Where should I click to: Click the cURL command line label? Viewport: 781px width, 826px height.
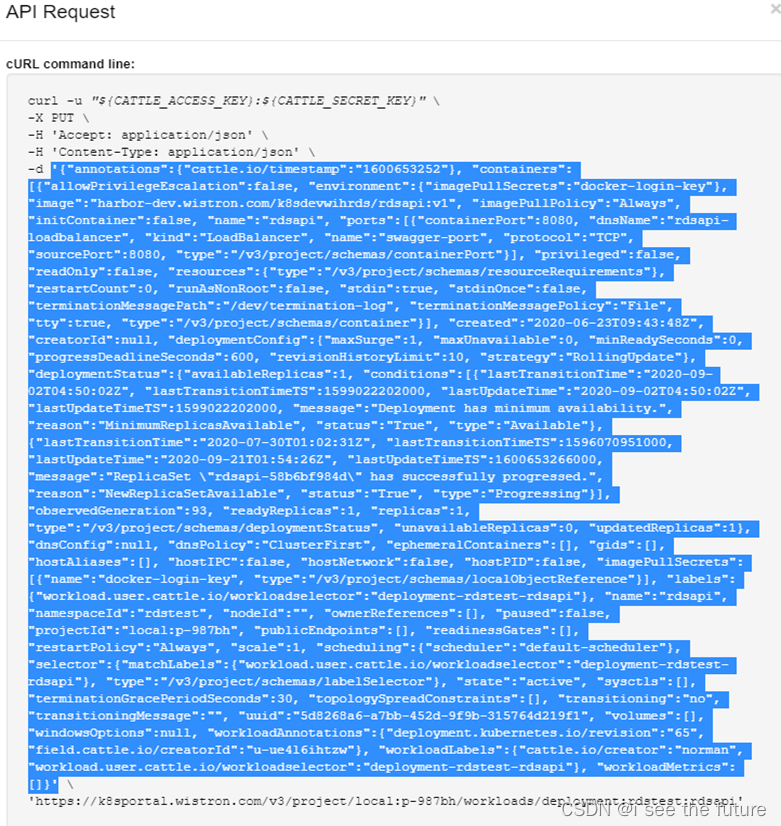point(70,64)
